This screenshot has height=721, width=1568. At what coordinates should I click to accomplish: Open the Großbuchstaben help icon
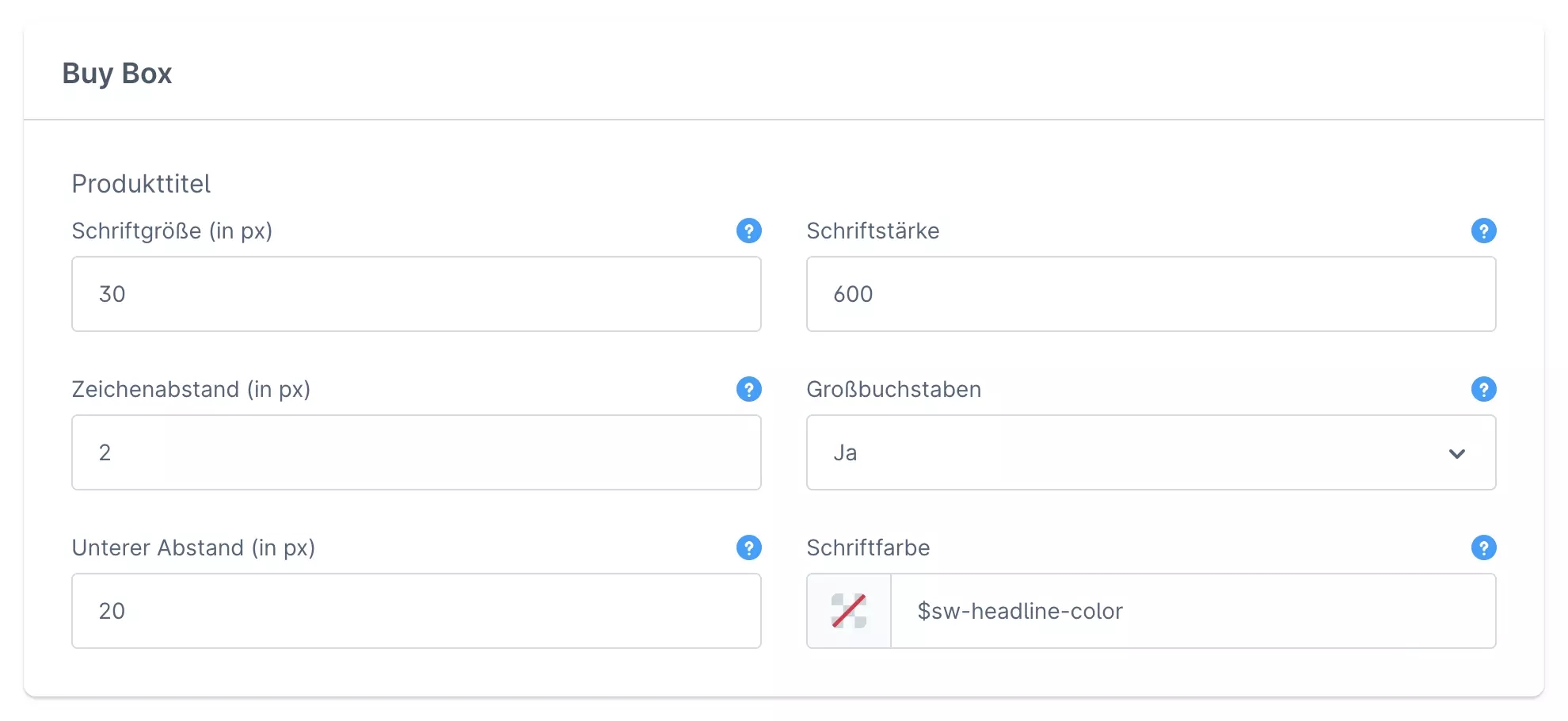pyautogui.click(x=1483, y=389)
